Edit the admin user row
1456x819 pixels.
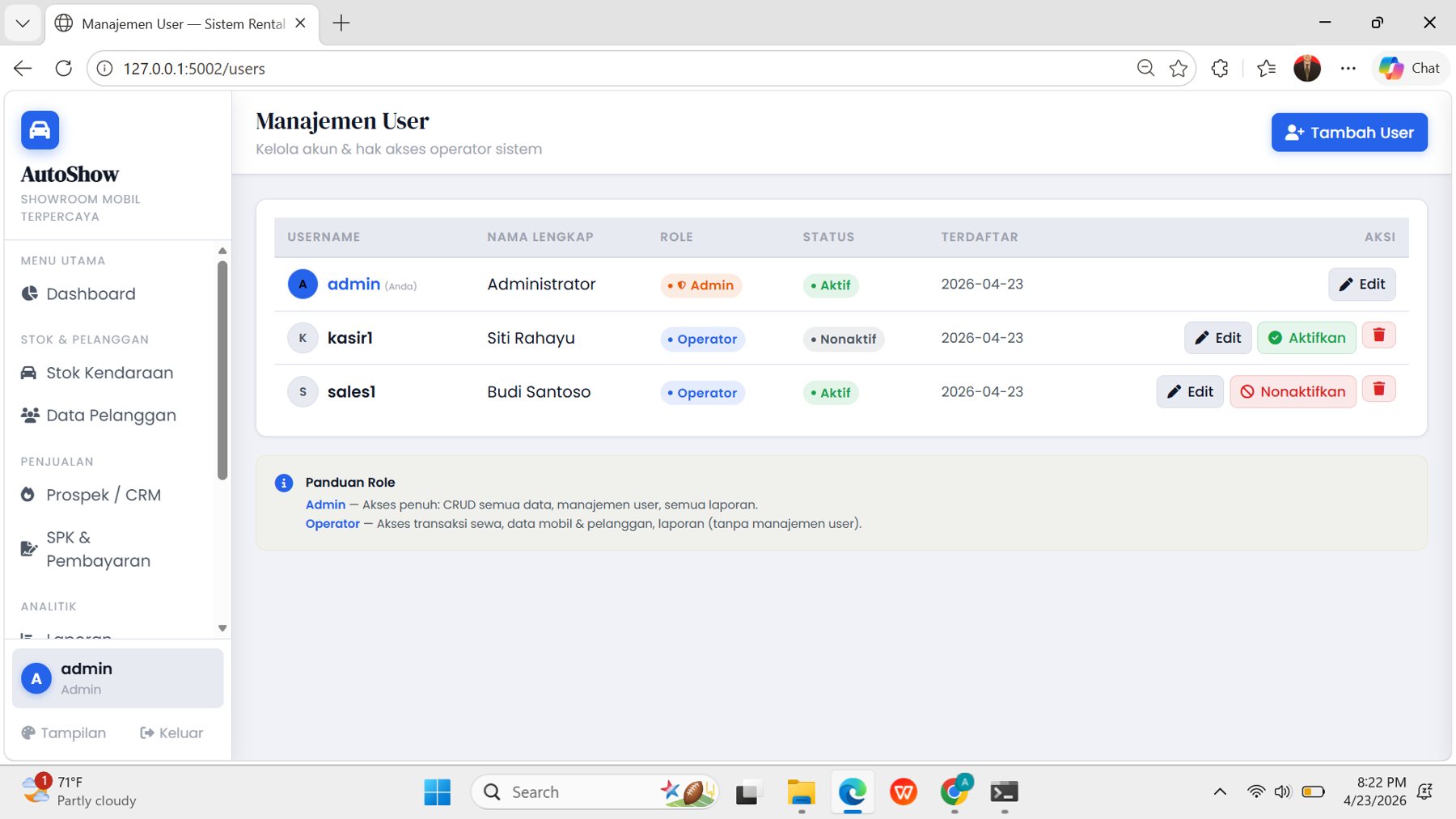[1361, 285]
